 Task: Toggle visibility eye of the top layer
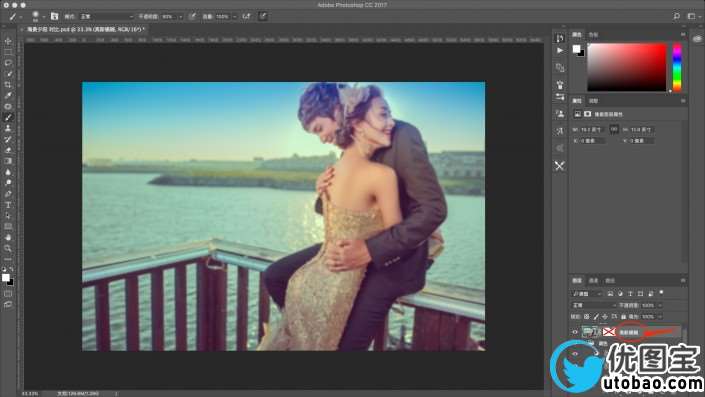click(575, 332)
